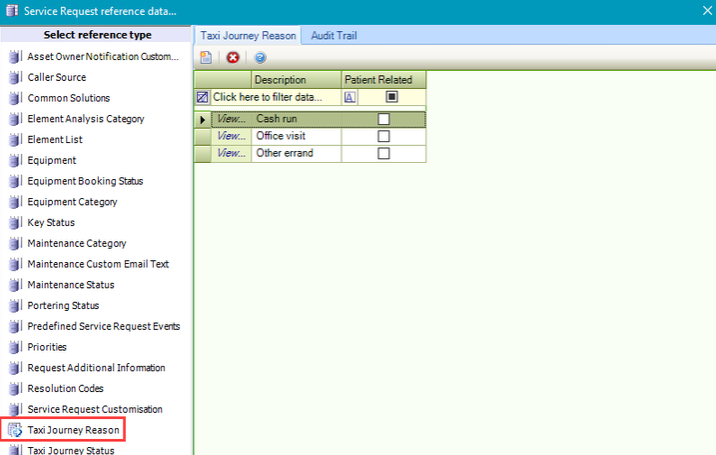Tick Patient Related checkbox for Cash run
The image size is (716, 455).
[x=383, y=119]
